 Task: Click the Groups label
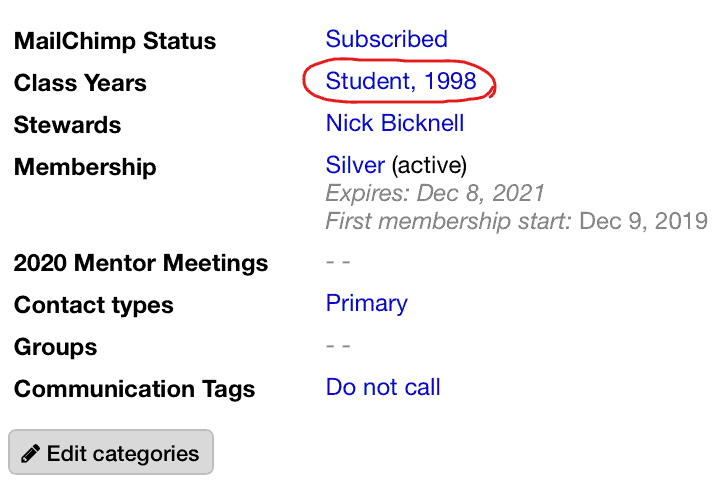coord(55,347)
